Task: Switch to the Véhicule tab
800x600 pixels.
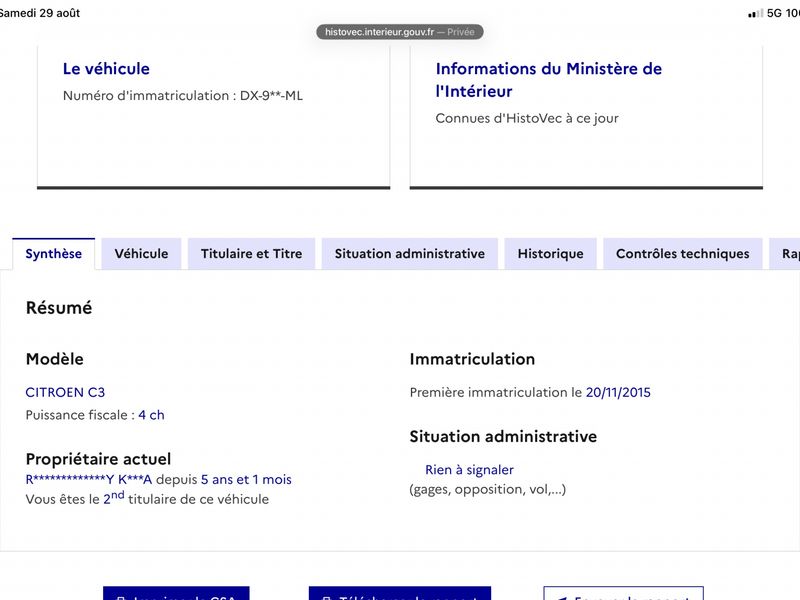Action: click(141, 254)
